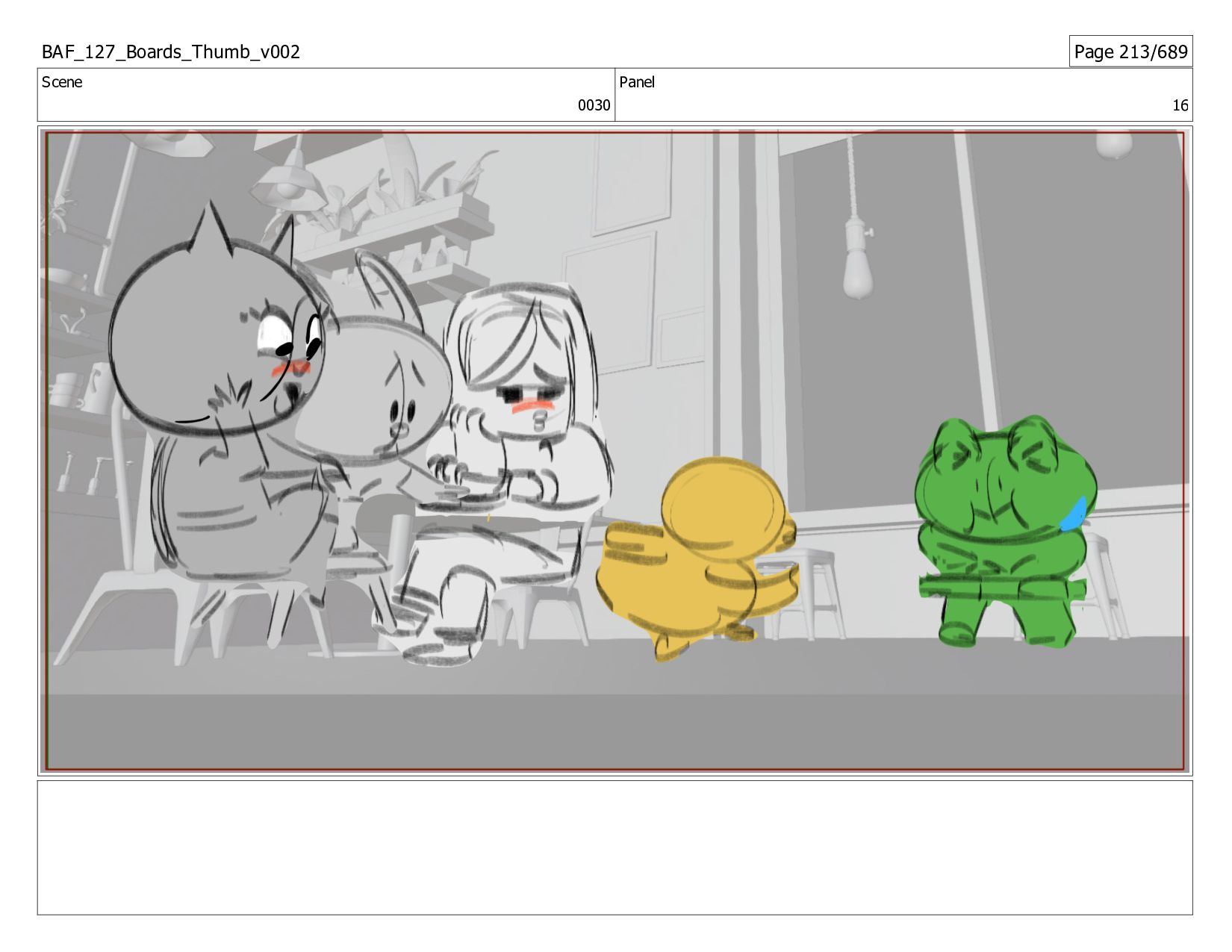The height and width of the screenshot is (952, 1232).
Task: Click the empty notes box below the panel
Action: click(615, 847)
